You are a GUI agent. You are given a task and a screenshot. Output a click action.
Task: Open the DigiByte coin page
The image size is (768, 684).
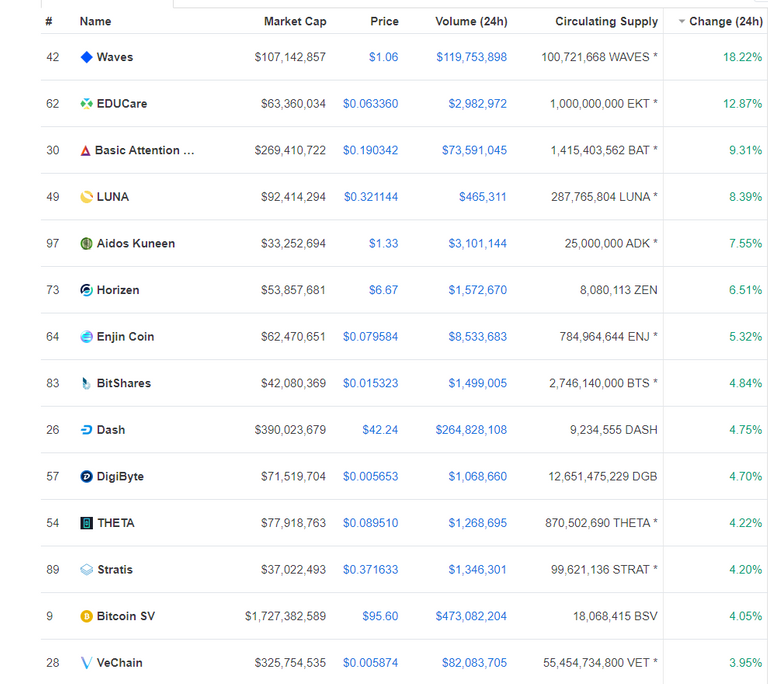point(120,476)
